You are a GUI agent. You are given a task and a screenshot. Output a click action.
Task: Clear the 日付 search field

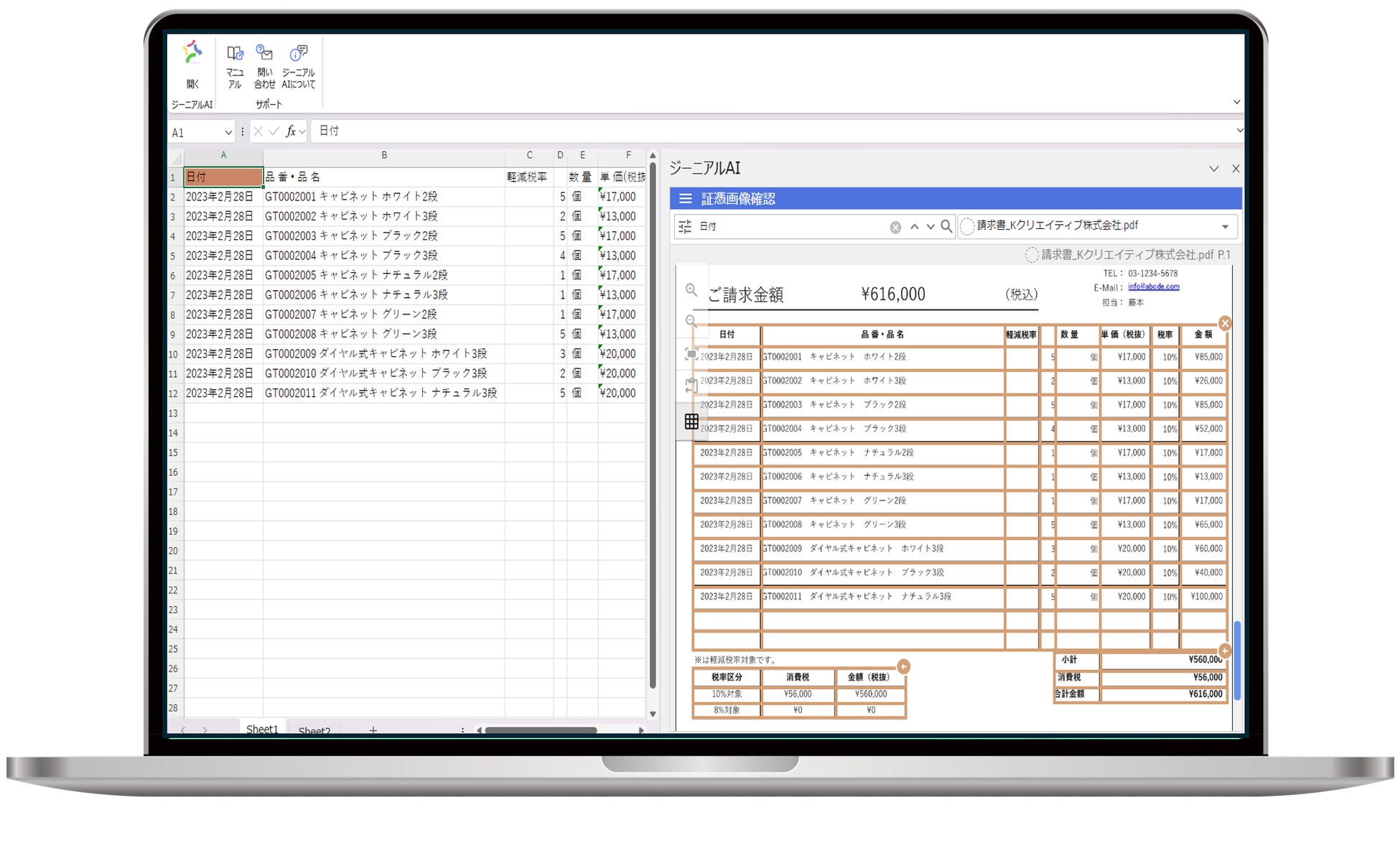(895, 227)
